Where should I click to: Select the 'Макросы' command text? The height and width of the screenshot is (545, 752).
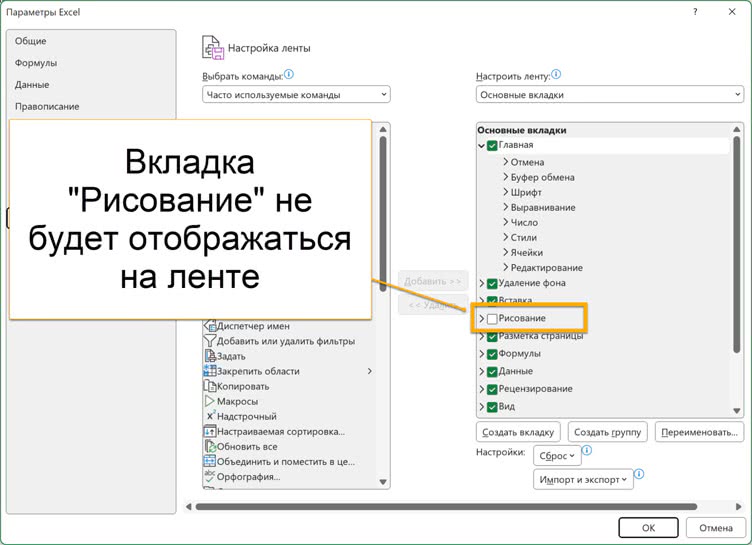click(237, 401)
